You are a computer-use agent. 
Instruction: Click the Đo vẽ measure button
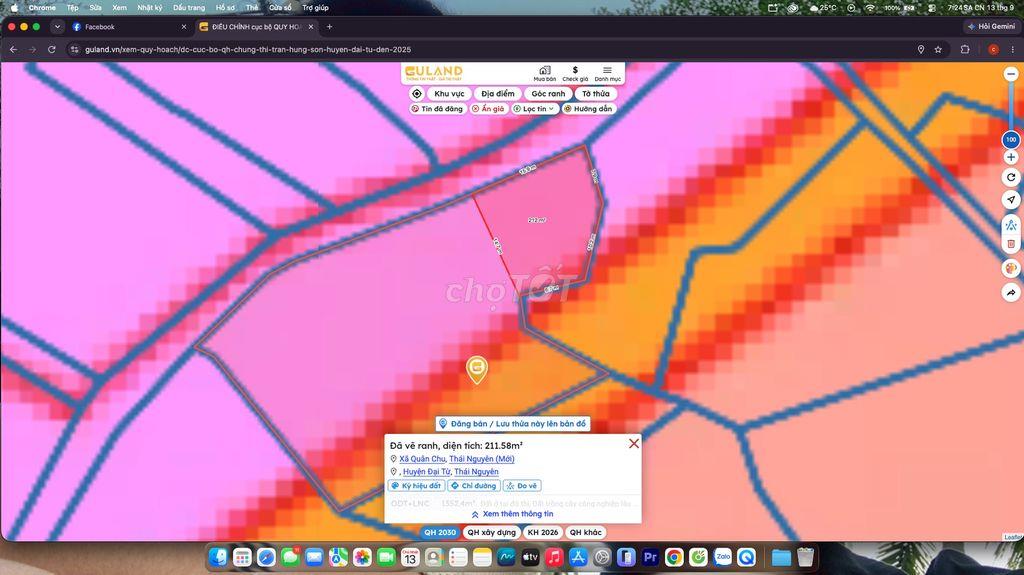click(522, 485)
